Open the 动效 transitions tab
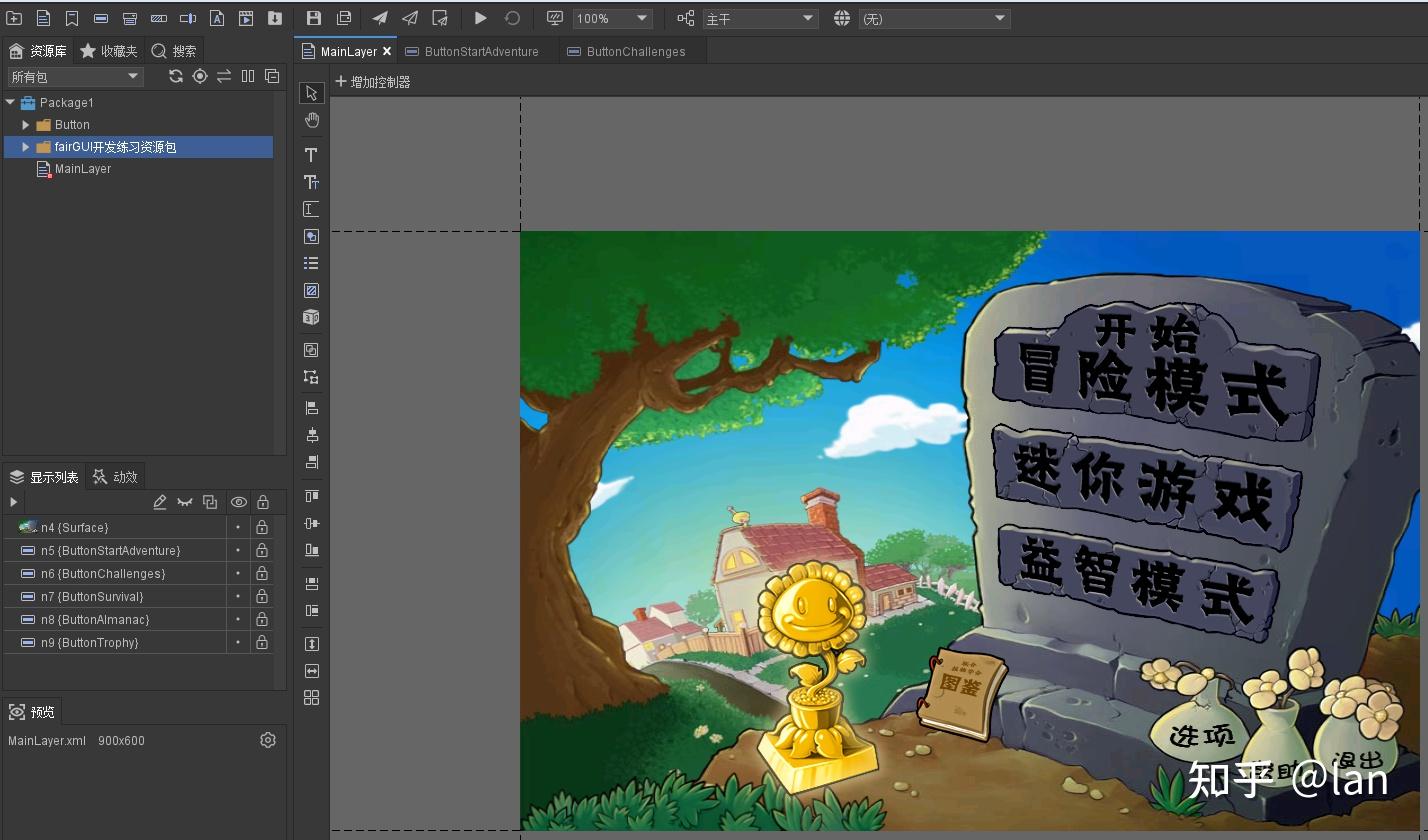Screen dimensions: 1428x840 point(116,477)
